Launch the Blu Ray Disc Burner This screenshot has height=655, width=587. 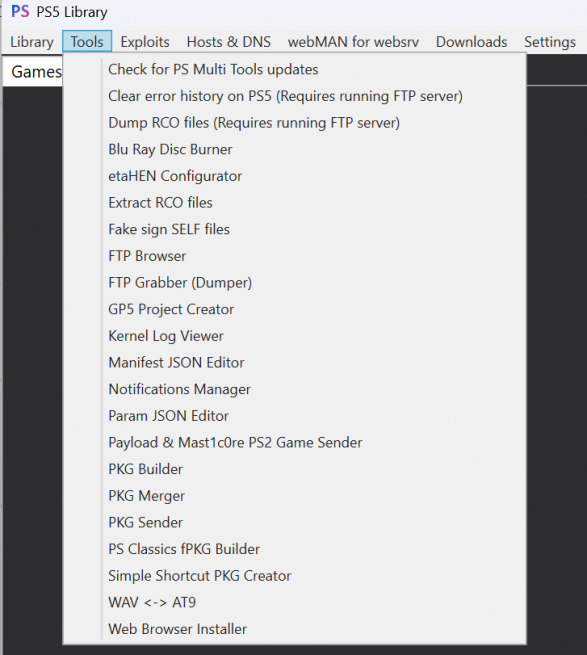[x=294, y=150]
